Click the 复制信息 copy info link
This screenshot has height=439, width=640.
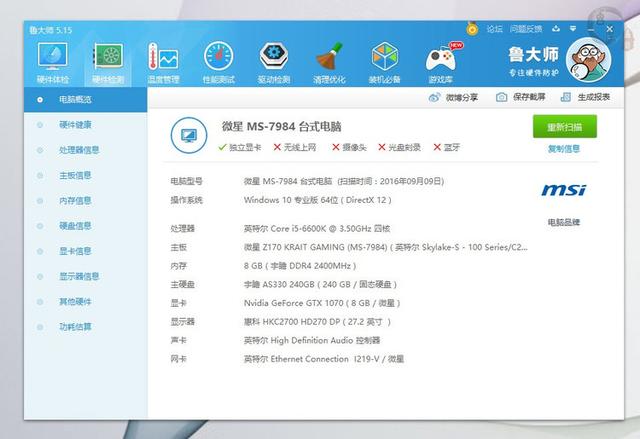tap(563, 150)
